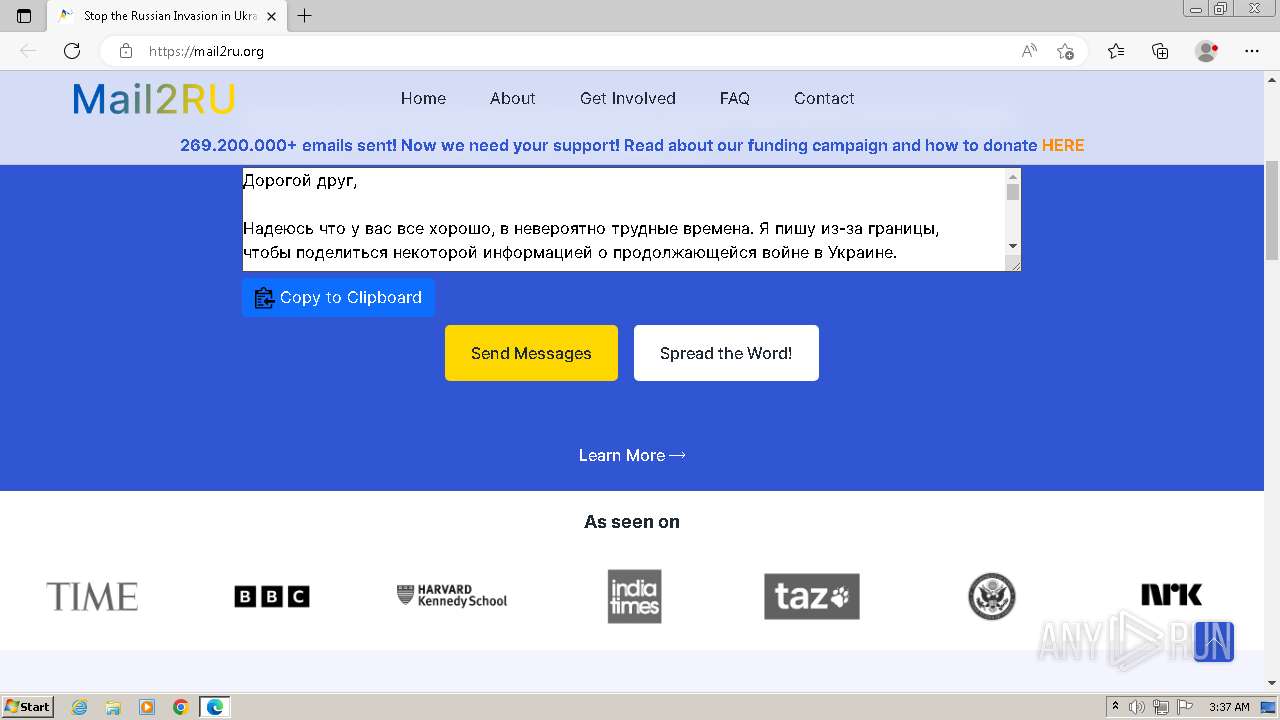This screenshot has height=720, width=1280.
Task: Click the yellow Send Messages button
Action: [531, 353]
